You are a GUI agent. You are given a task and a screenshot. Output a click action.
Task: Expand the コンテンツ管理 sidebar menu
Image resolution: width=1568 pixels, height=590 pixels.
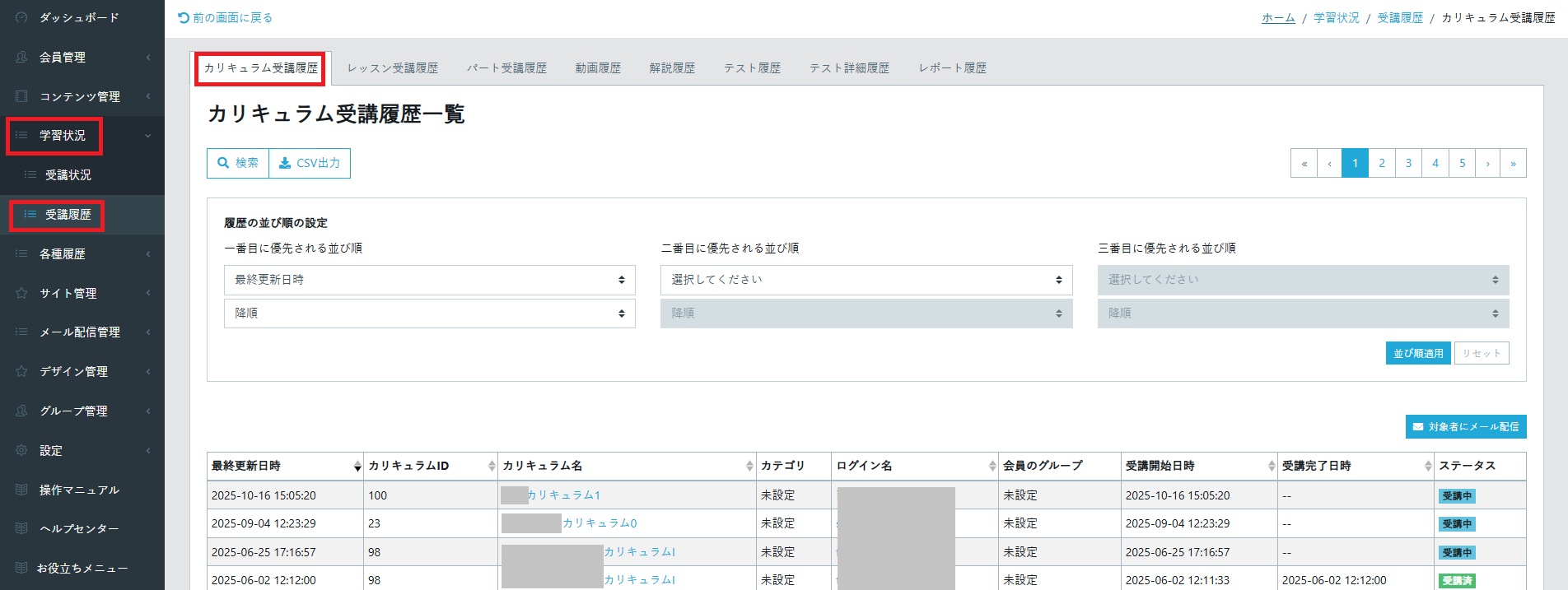pos(80,96)
